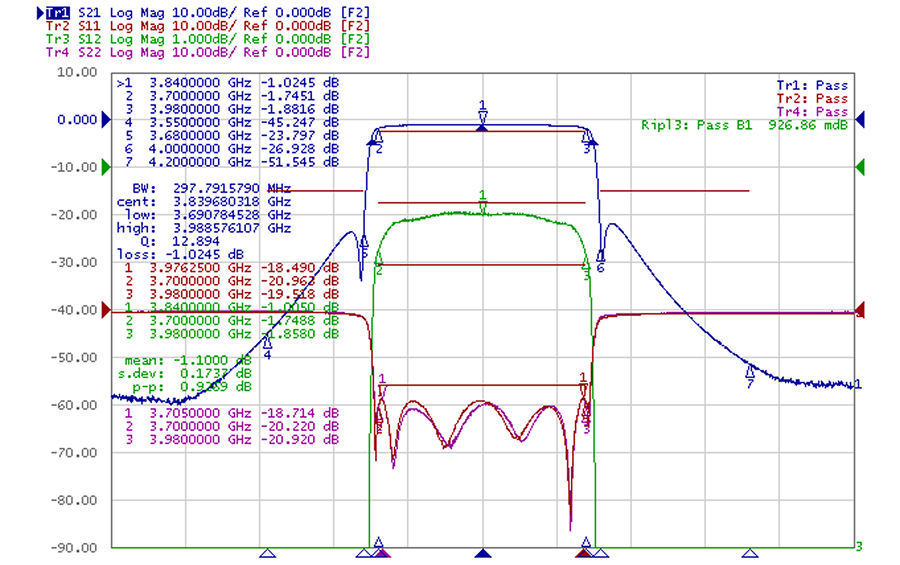900x565 pixels.
Task: Click dark red reference triangle on left edge
Action: (106, 310)
